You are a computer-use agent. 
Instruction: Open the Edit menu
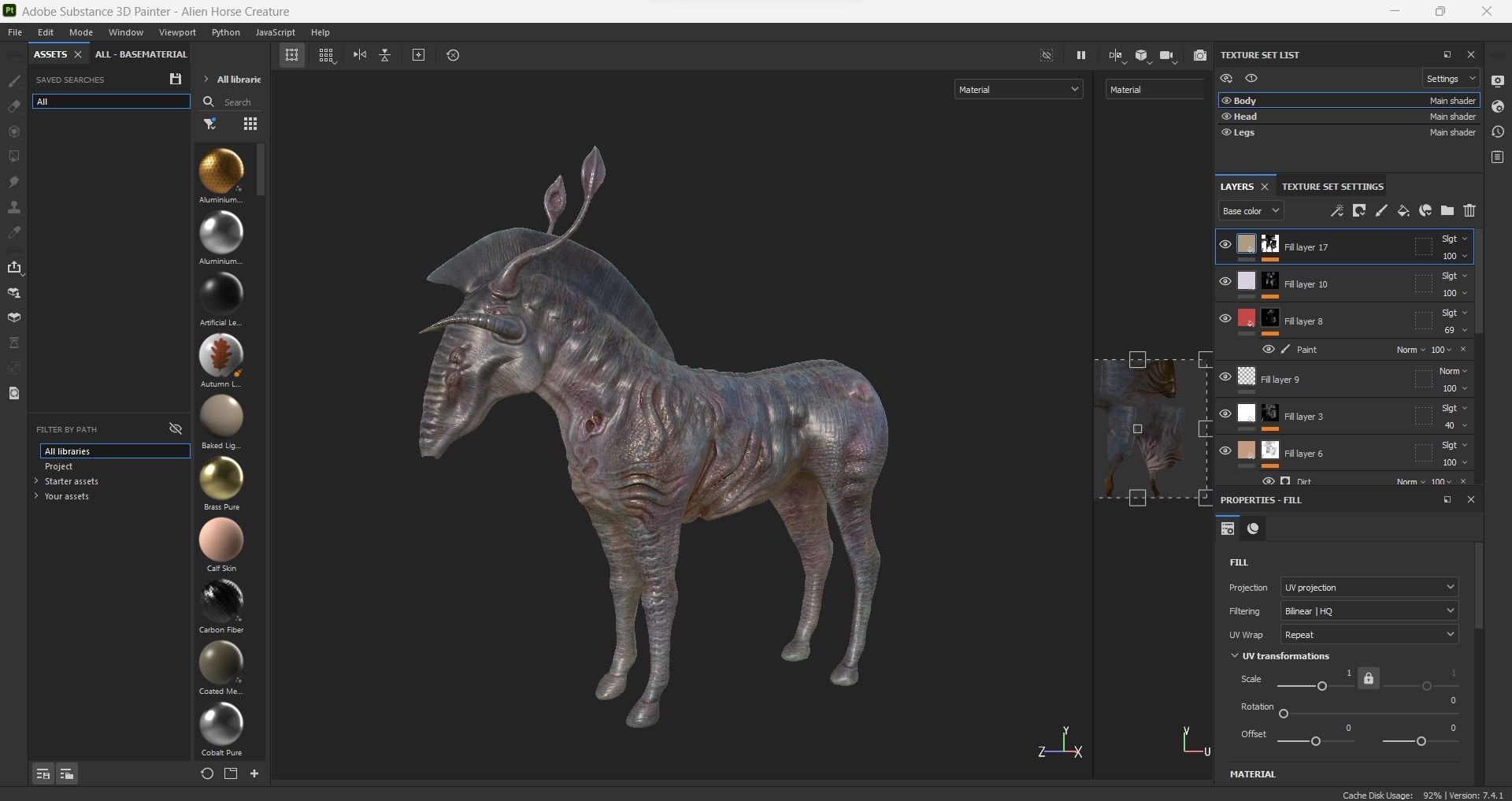coord(46,32)
